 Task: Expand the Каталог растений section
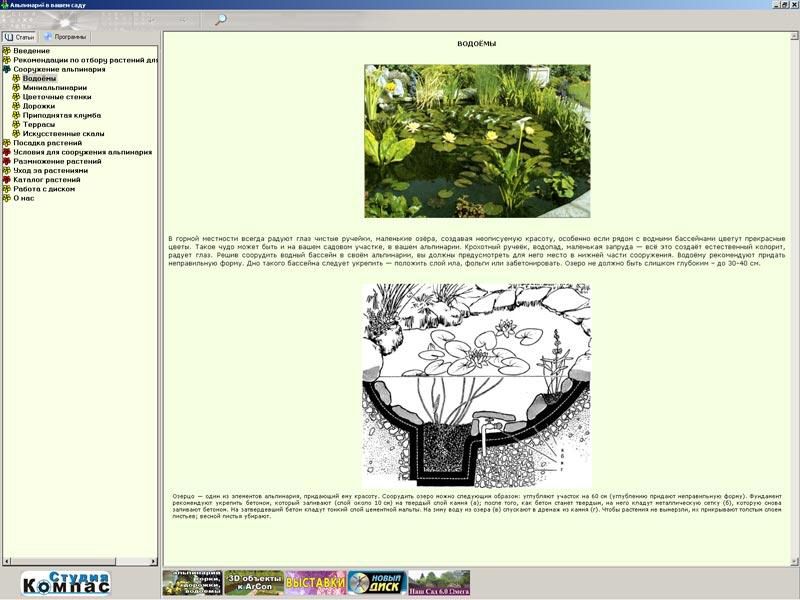(x=7, y=180)
